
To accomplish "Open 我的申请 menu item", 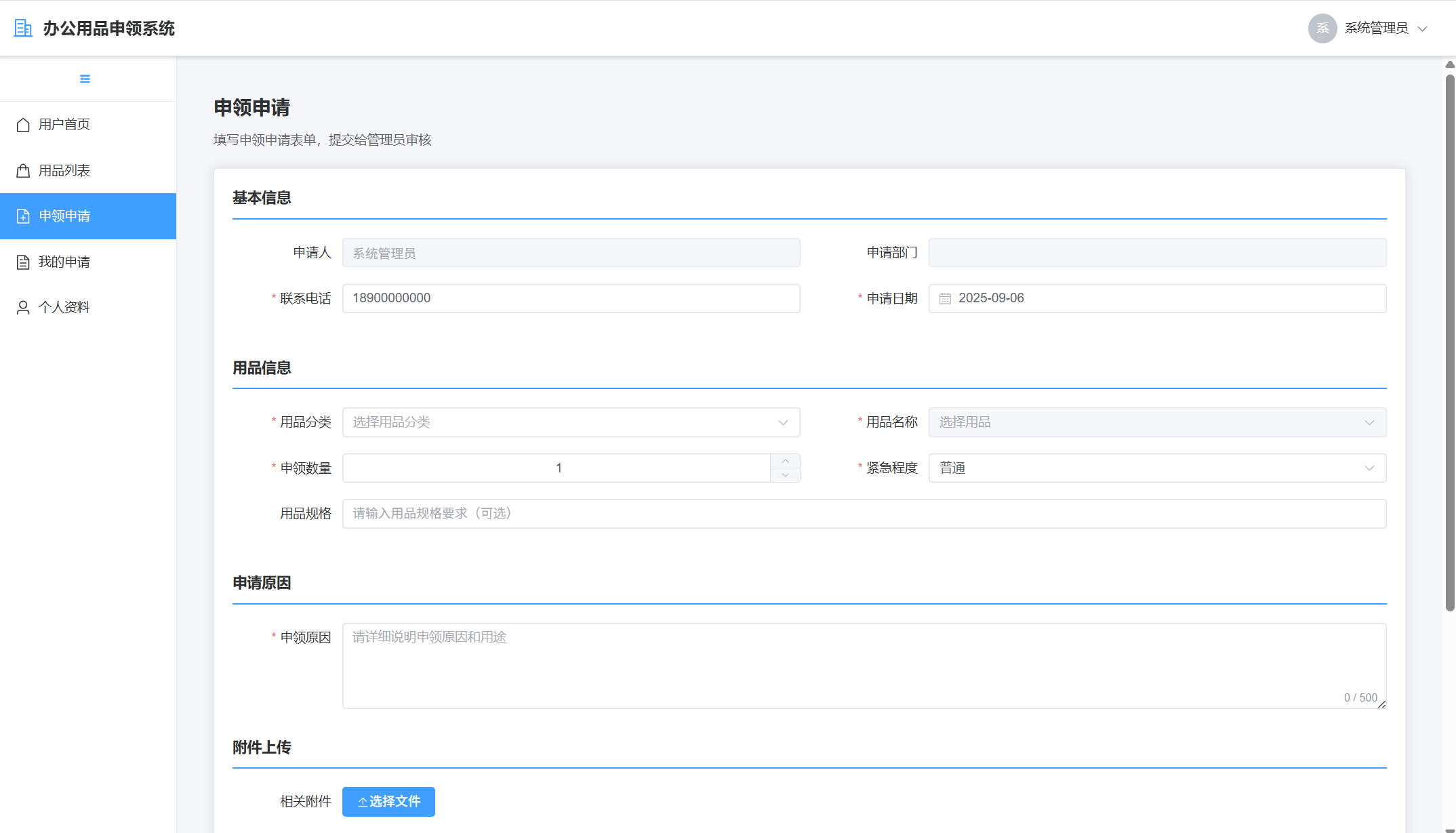I will (64, 262).
